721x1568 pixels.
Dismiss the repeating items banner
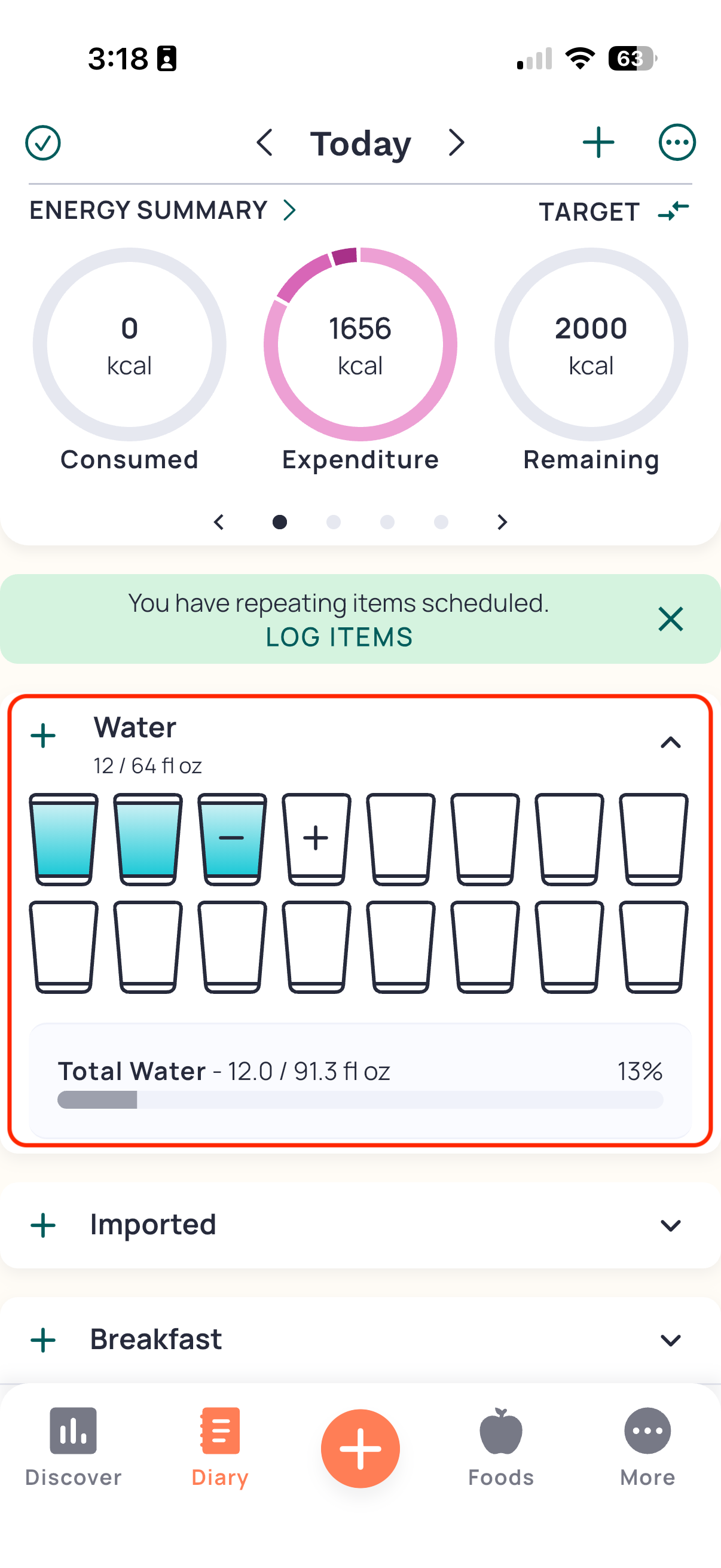point(671,619)
